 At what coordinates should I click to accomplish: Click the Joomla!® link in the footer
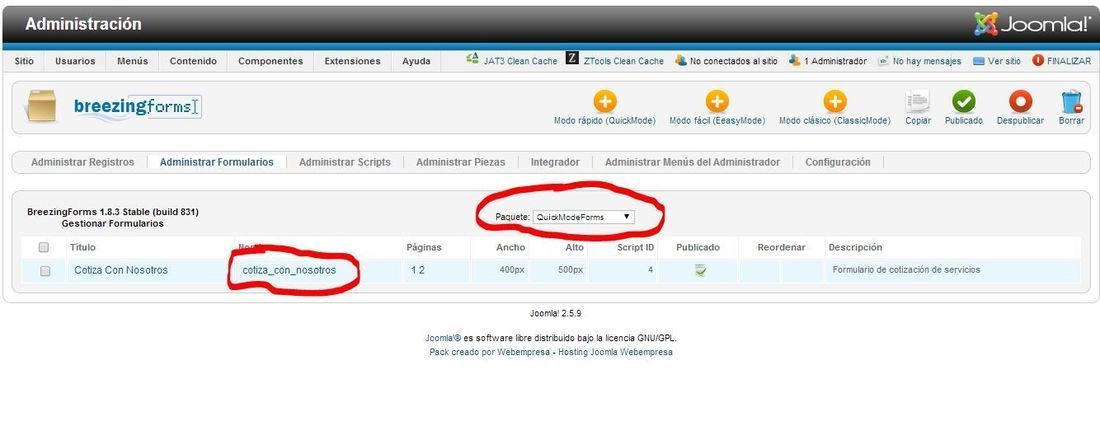[x=443, y=338]
